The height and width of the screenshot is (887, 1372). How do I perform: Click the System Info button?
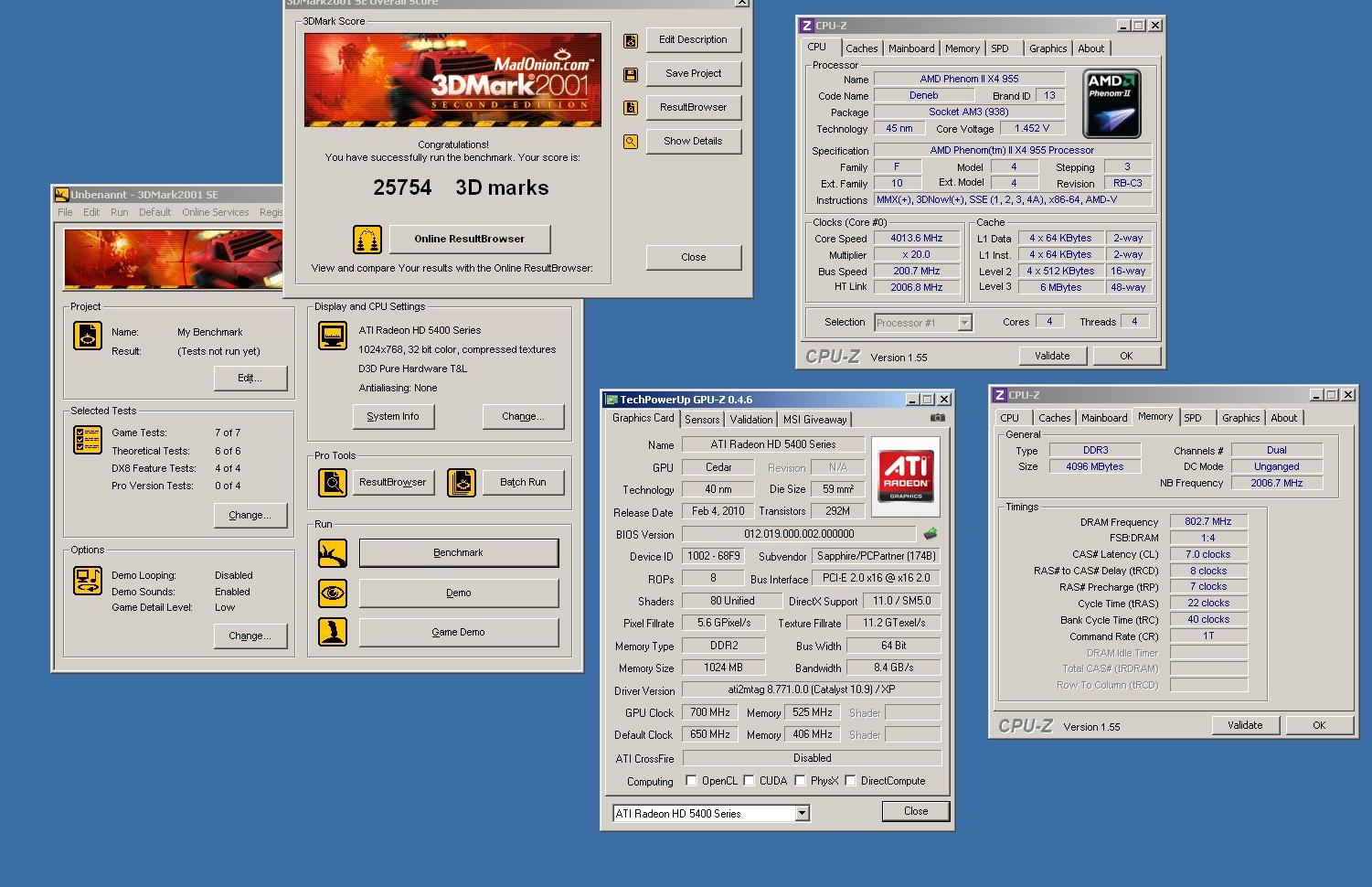(x=393, y=416)
